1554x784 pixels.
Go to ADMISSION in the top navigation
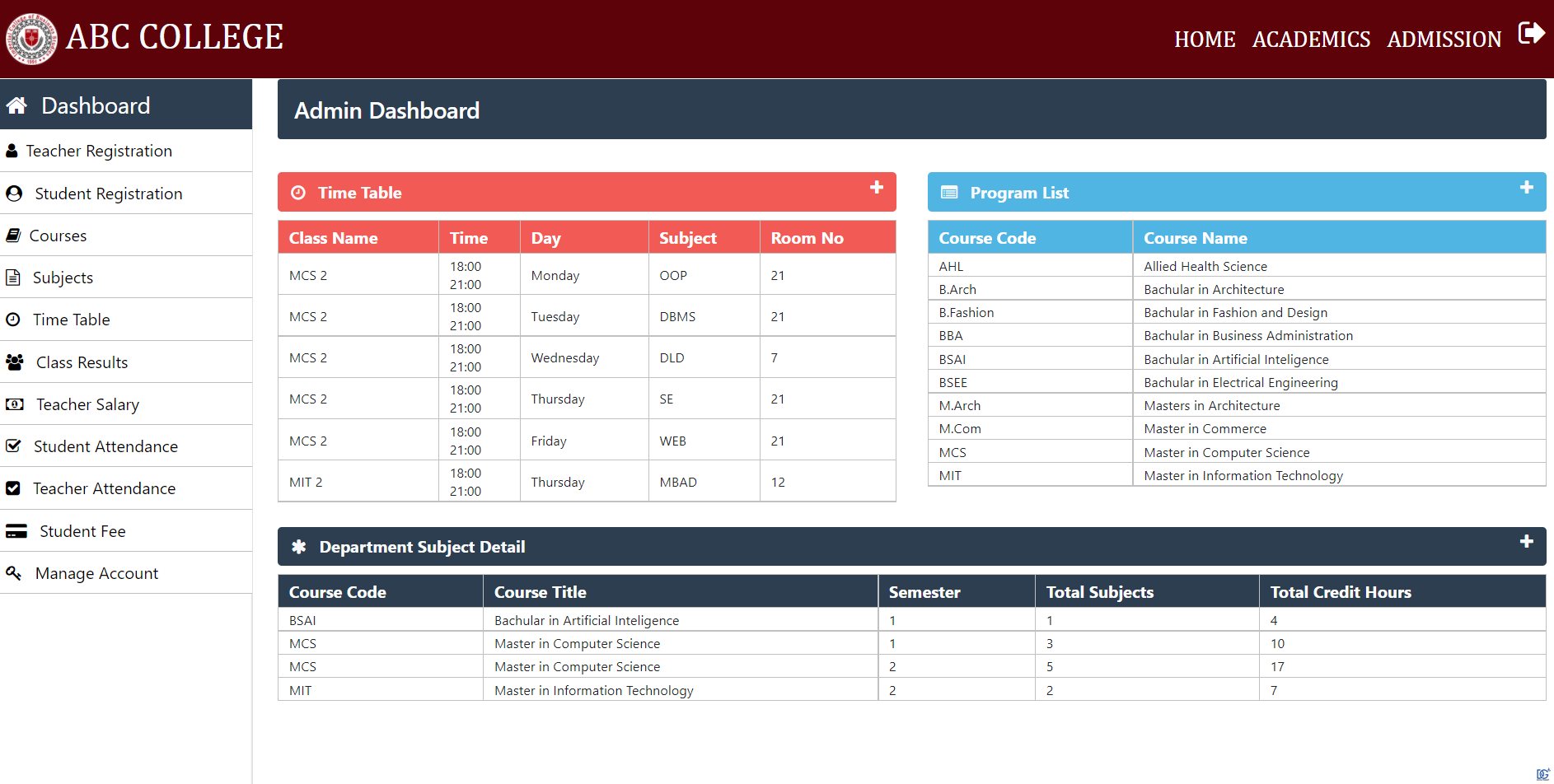click(1444, 40)
